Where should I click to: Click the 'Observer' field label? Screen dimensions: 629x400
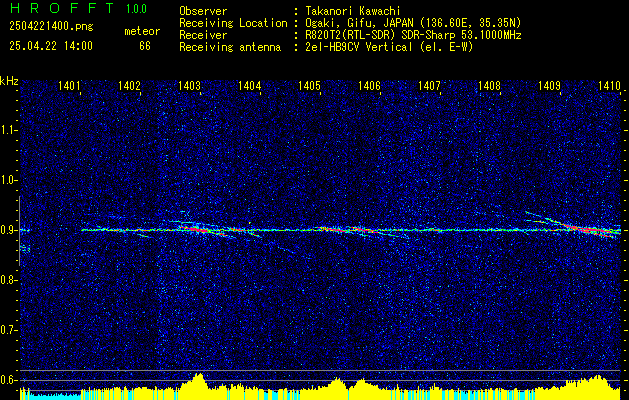pyautogui.click(x=203, y=11)
